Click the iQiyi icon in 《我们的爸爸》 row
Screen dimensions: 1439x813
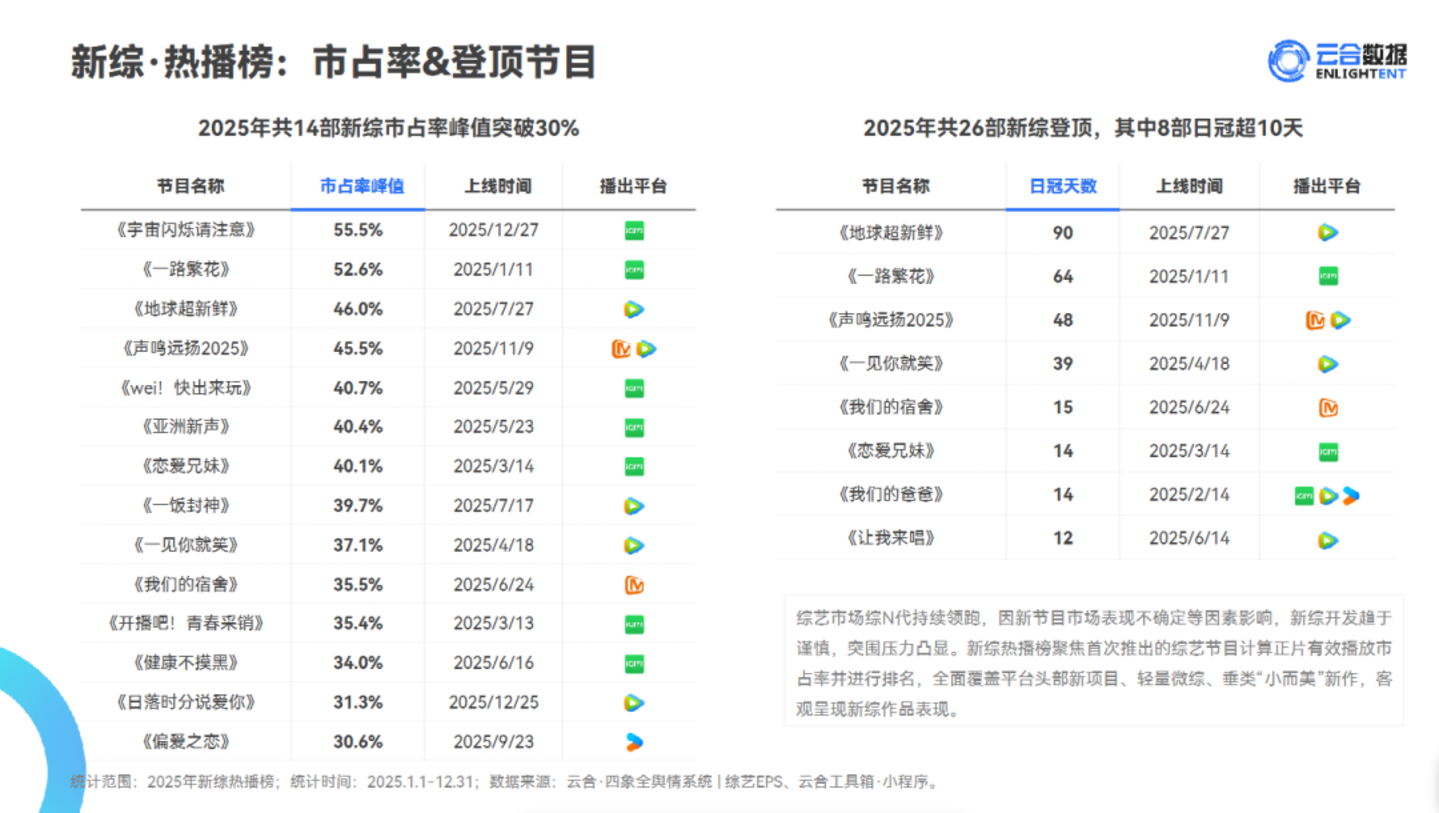click(1303, 495)
